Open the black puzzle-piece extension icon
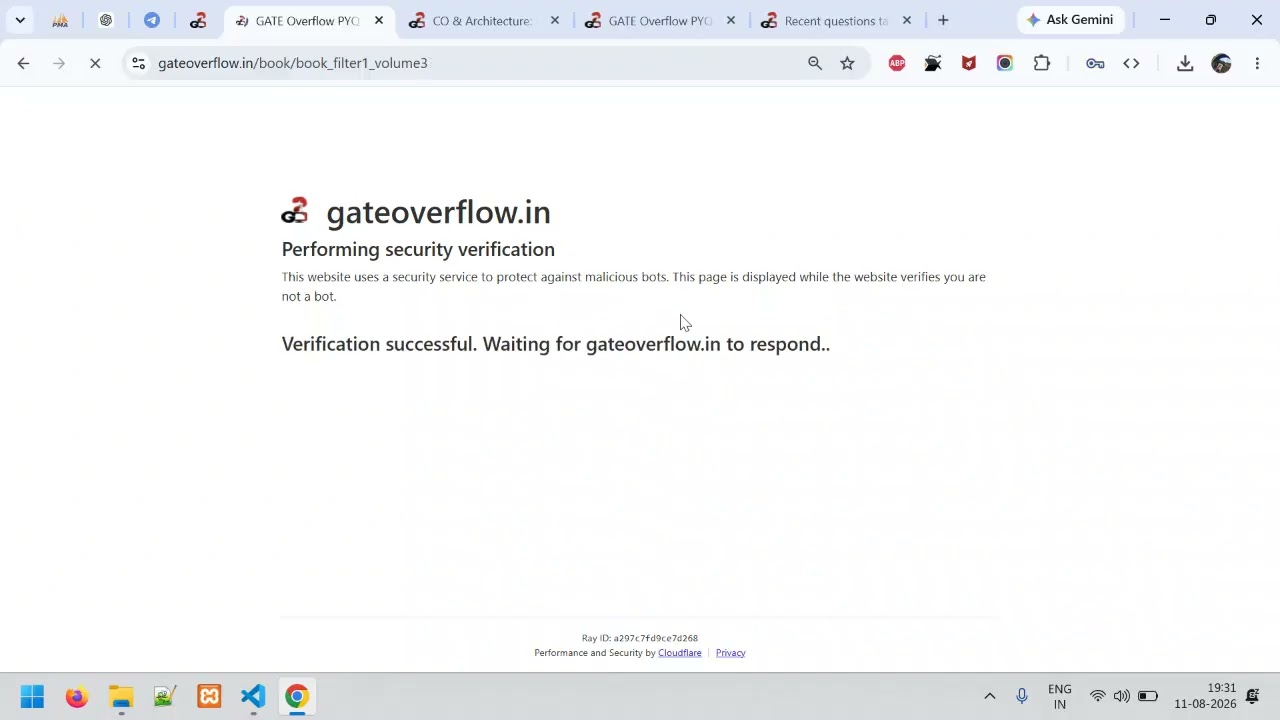 point(933,63)
